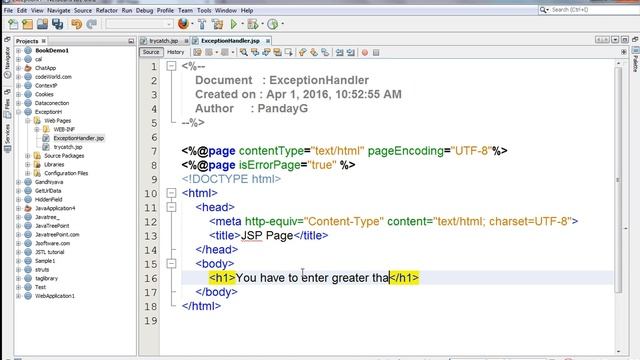The height and width of the screenshot is (360, 640).
Task: Click the Toggle Bookmark icon
Action: [325, 52]
